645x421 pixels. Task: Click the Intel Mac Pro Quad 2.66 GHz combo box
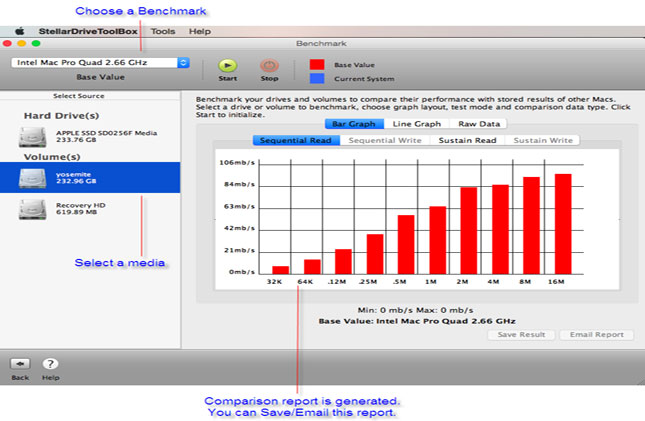100,63
